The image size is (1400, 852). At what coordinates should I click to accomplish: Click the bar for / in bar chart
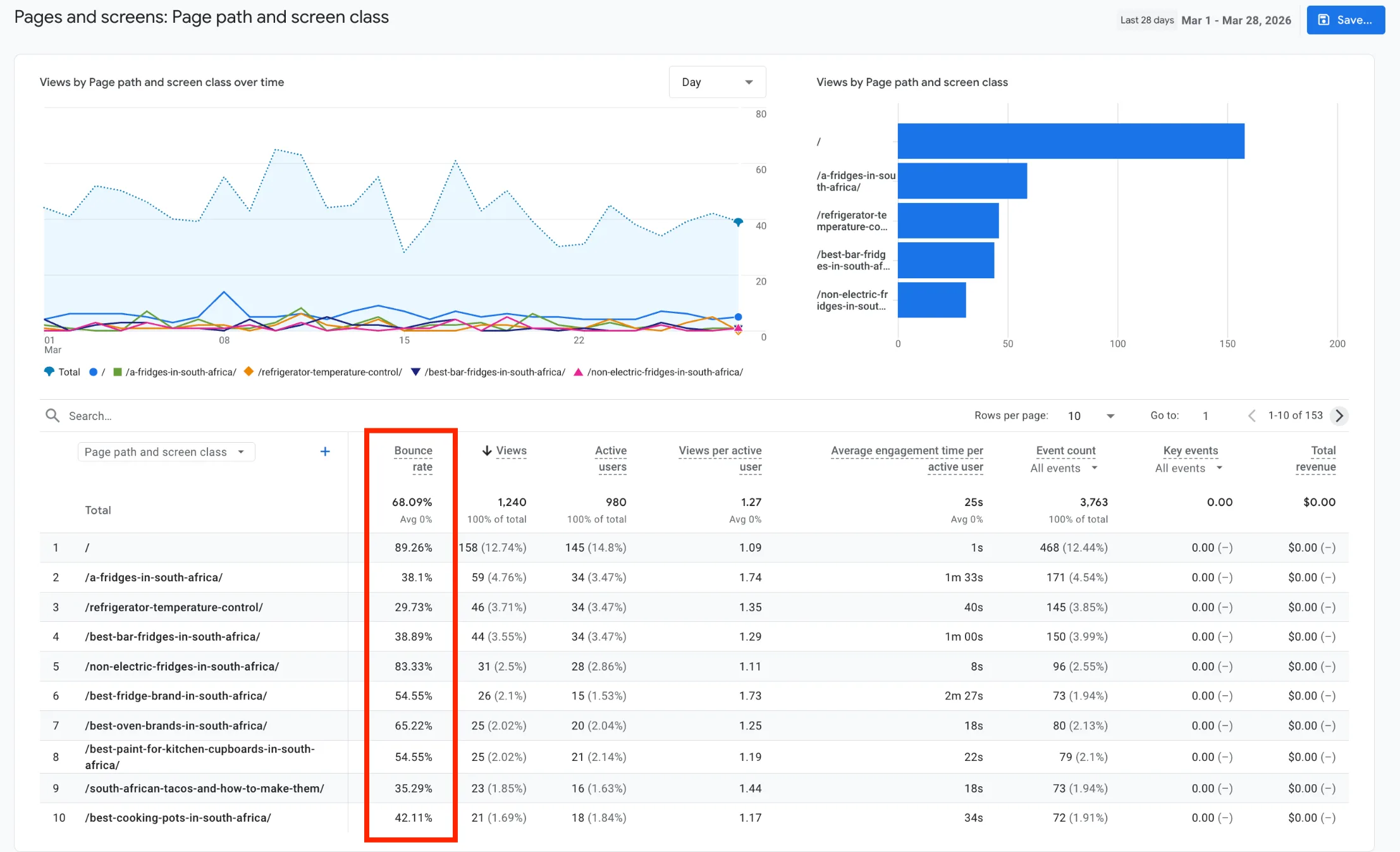[1071, 141]
